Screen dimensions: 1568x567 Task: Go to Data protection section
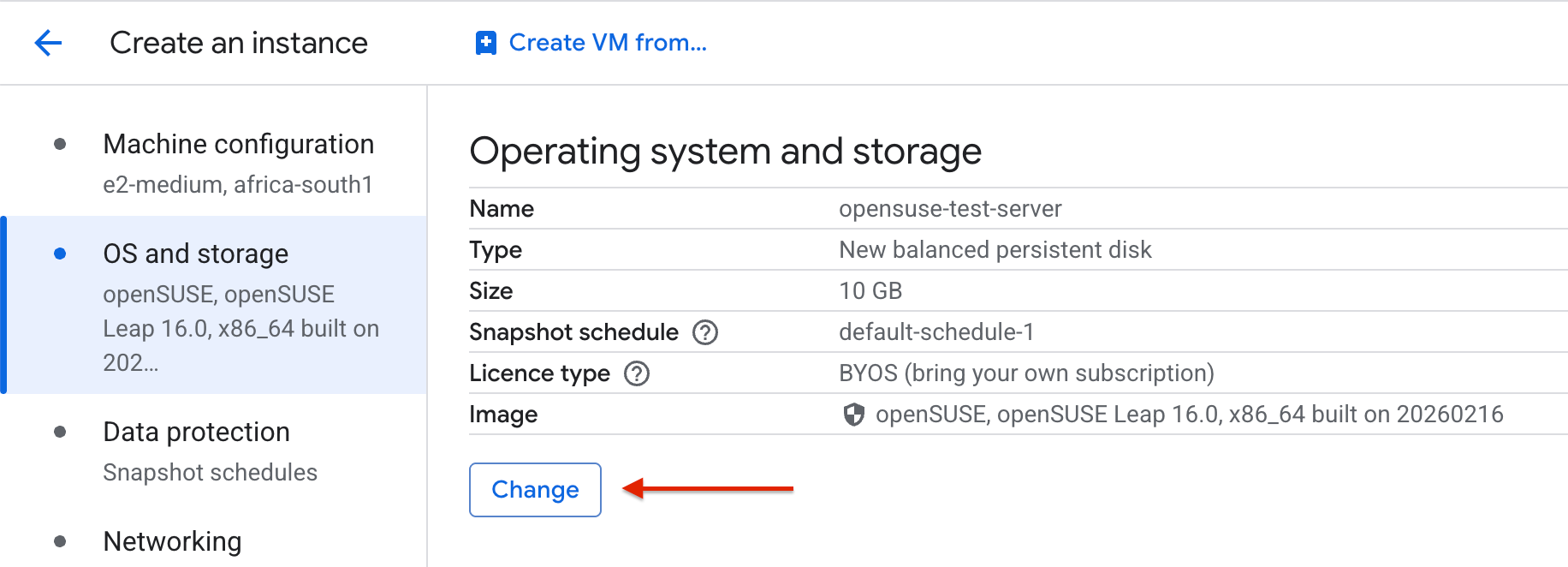click(196, 433)
